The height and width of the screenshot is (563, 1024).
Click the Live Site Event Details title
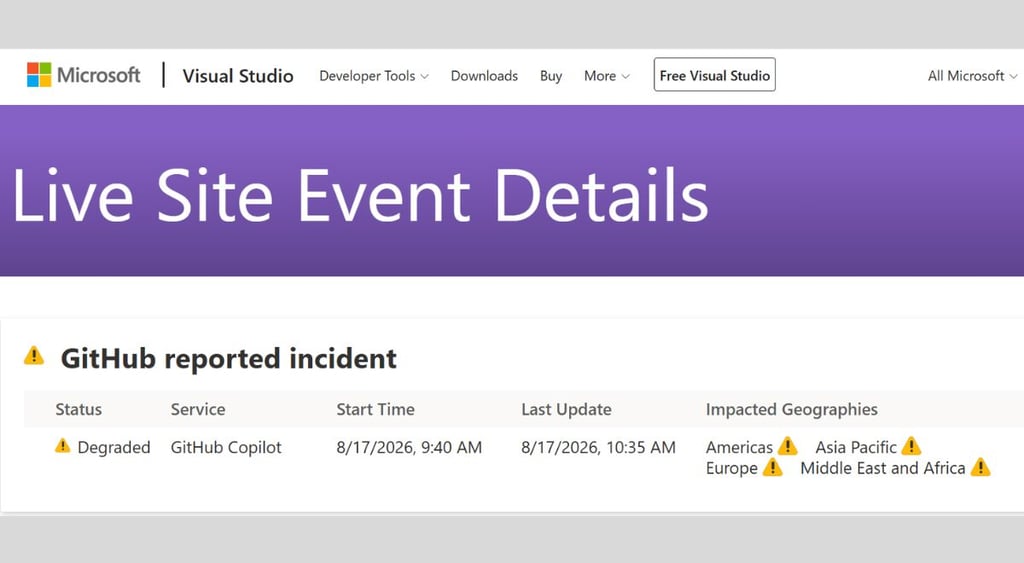coord(360,195)
